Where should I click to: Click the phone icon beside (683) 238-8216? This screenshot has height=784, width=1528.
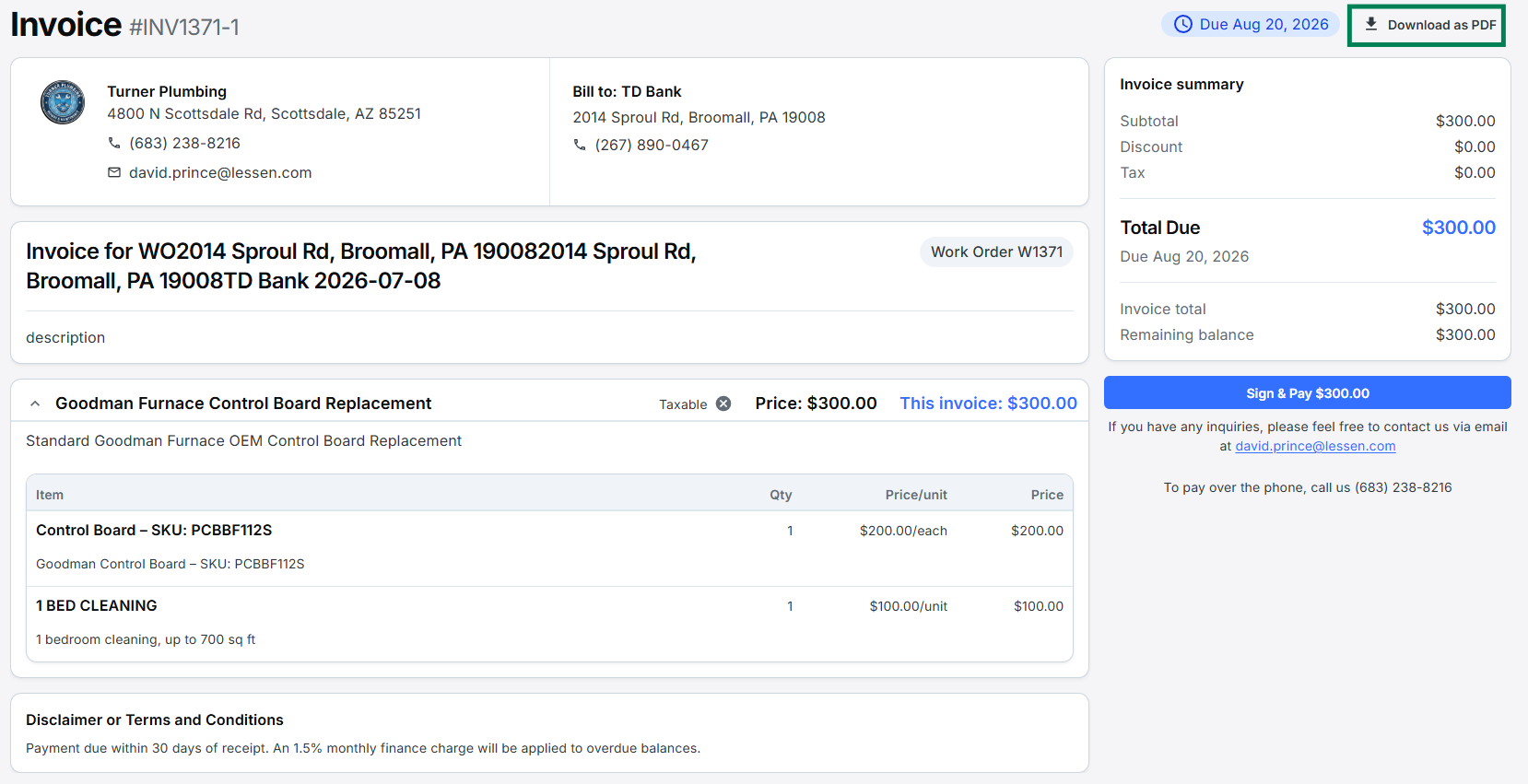tap(114, 143)
